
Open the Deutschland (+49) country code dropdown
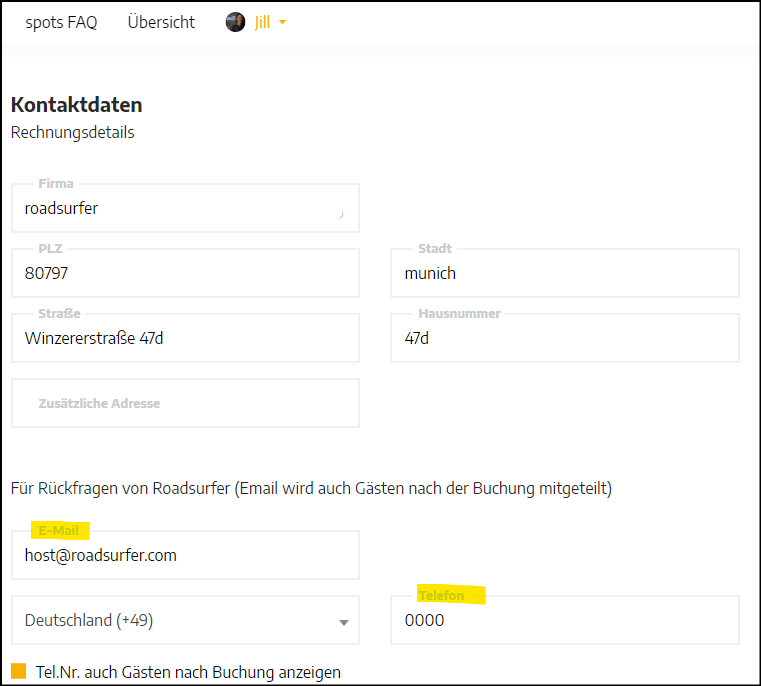[x=185, y=620]
